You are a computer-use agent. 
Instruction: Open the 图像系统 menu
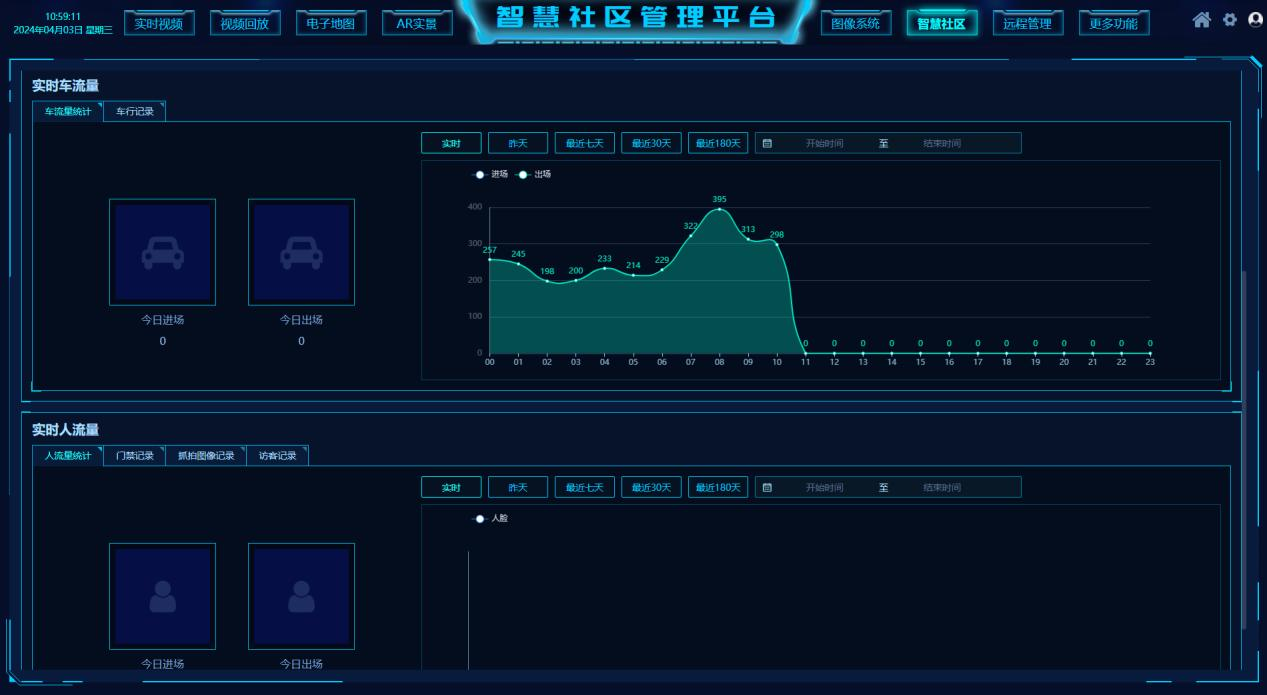856,23
